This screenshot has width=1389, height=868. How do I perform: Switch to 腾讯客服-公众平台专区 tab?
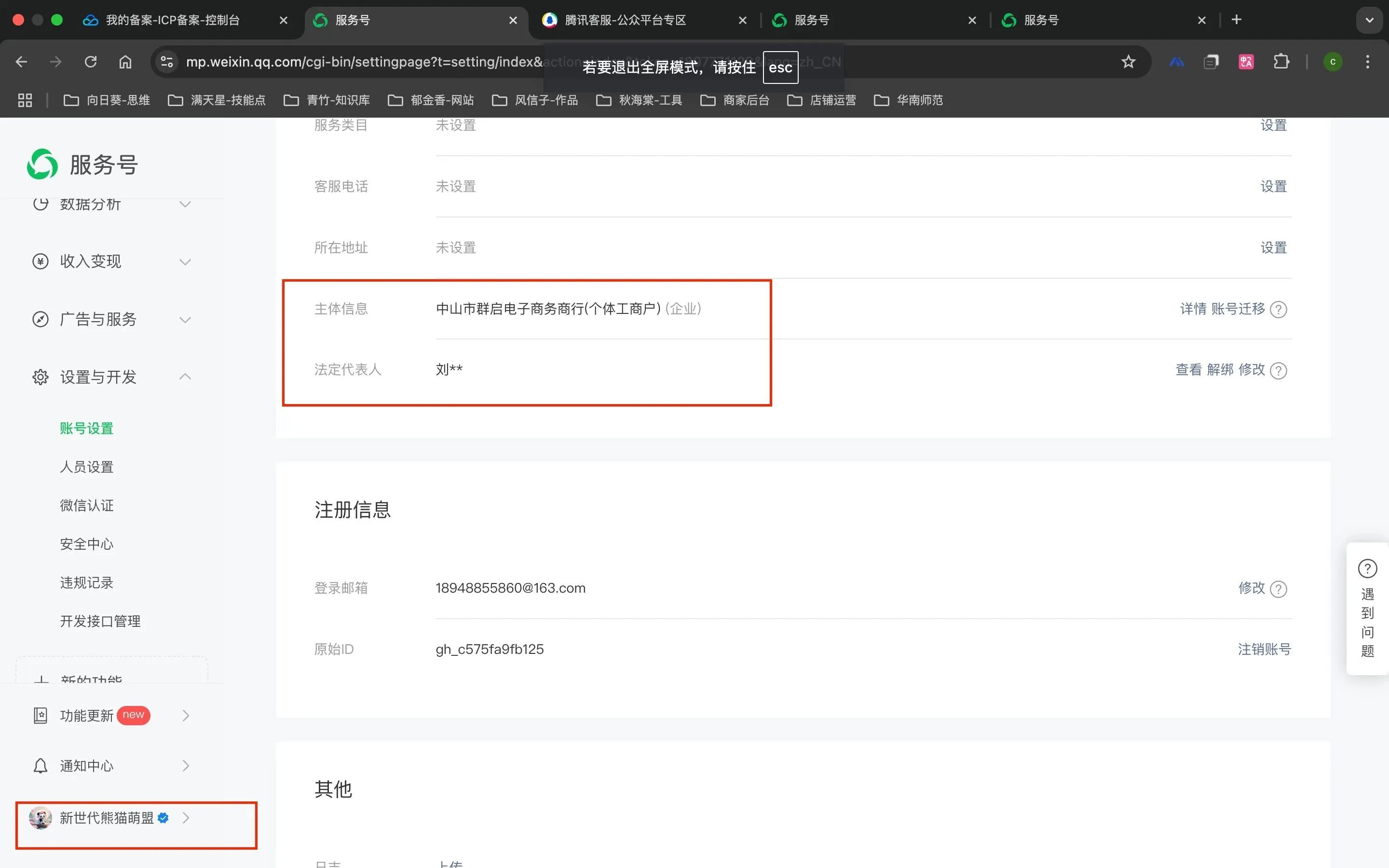pyautogui.click(x=626, y=20)
